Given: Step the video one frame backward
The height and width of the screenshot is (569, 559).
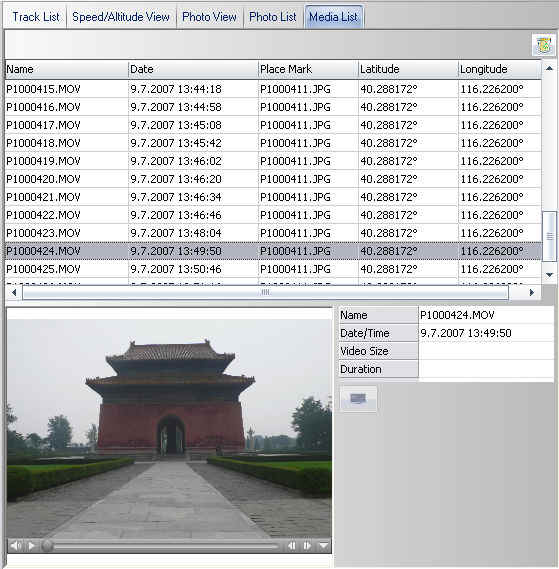Looking at the screenshot, I should 291,545.
